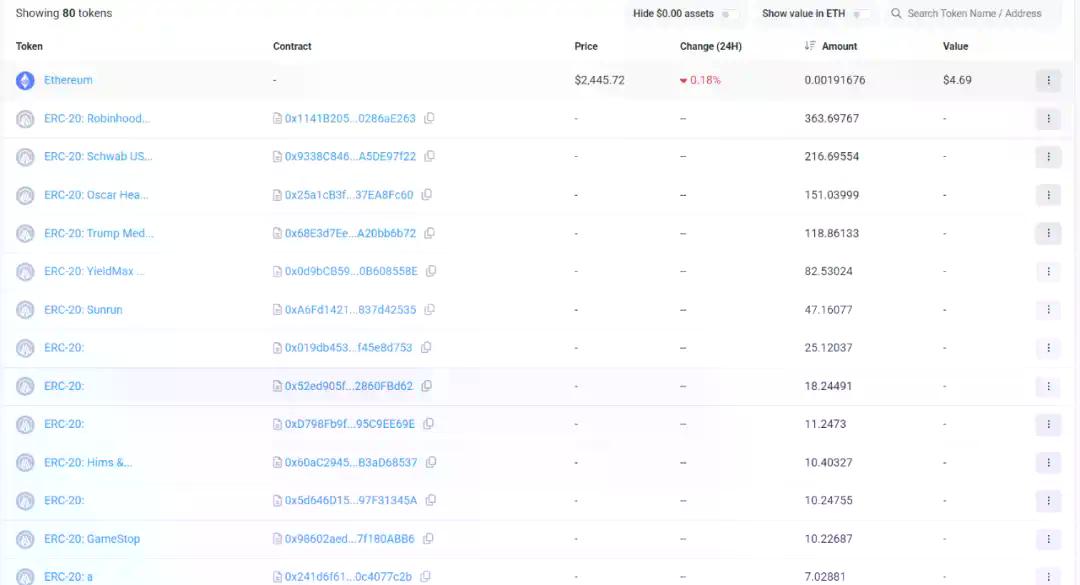Open more options for Sunrun row
Screen dimensions: 1080x585
[x=1048, y=310]
